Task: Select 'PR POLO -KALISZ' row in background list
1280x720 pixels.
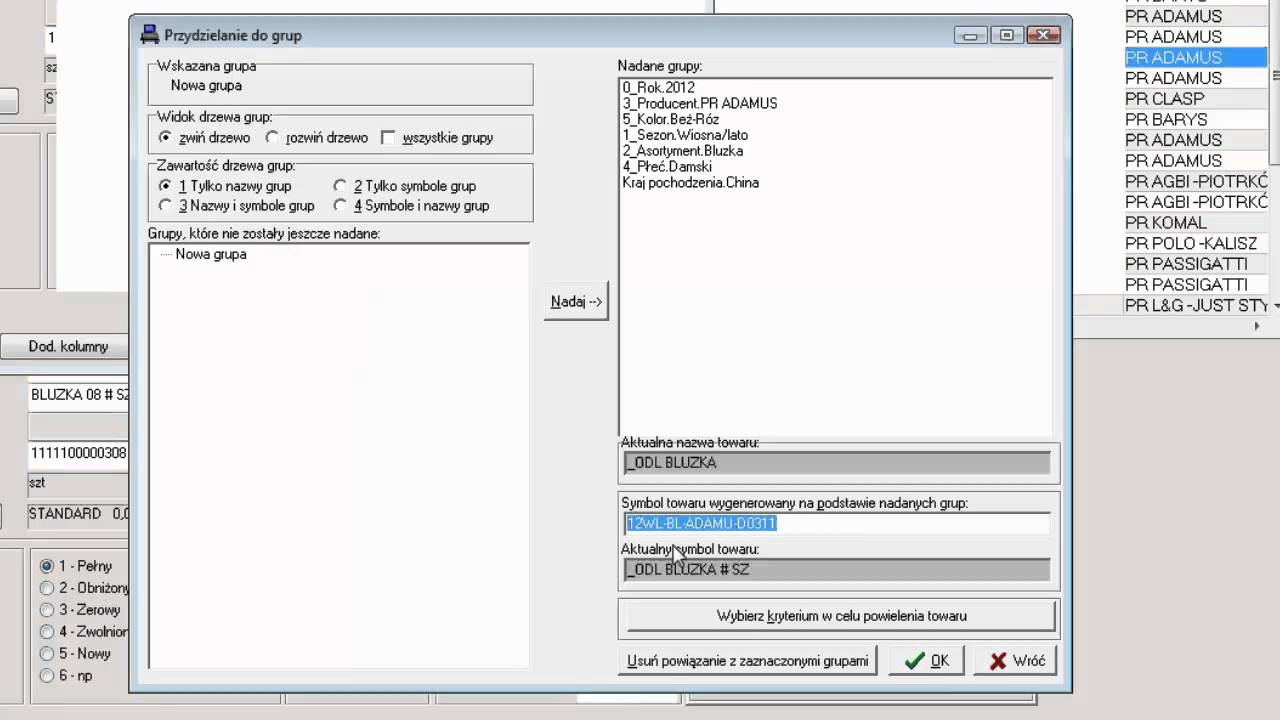Action: pos(1196,244)
